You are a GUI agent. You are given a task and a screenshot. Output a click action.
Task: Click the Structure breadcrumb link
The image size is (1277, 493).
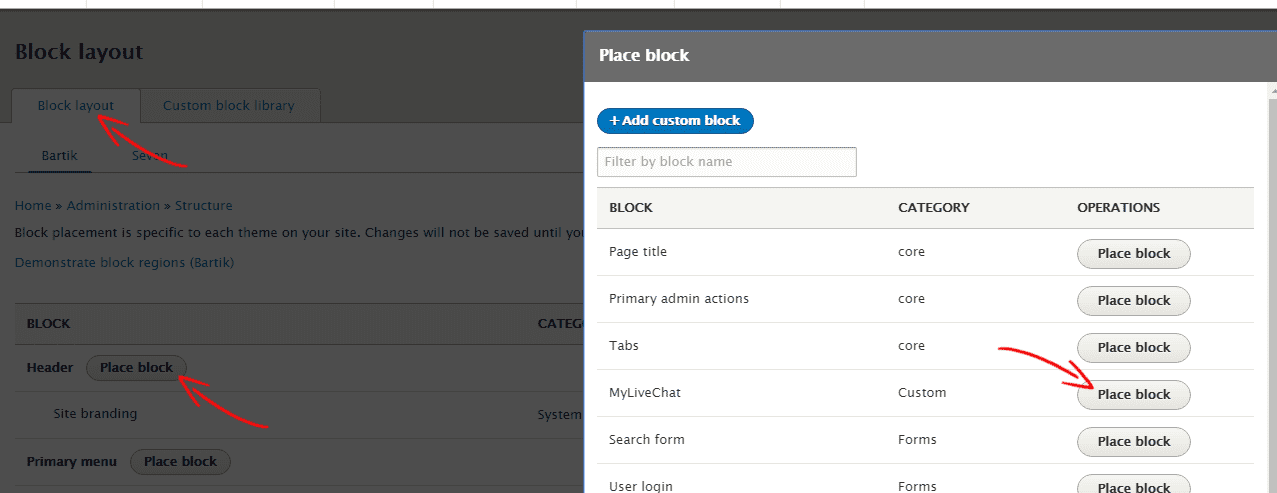coord(203,205)
